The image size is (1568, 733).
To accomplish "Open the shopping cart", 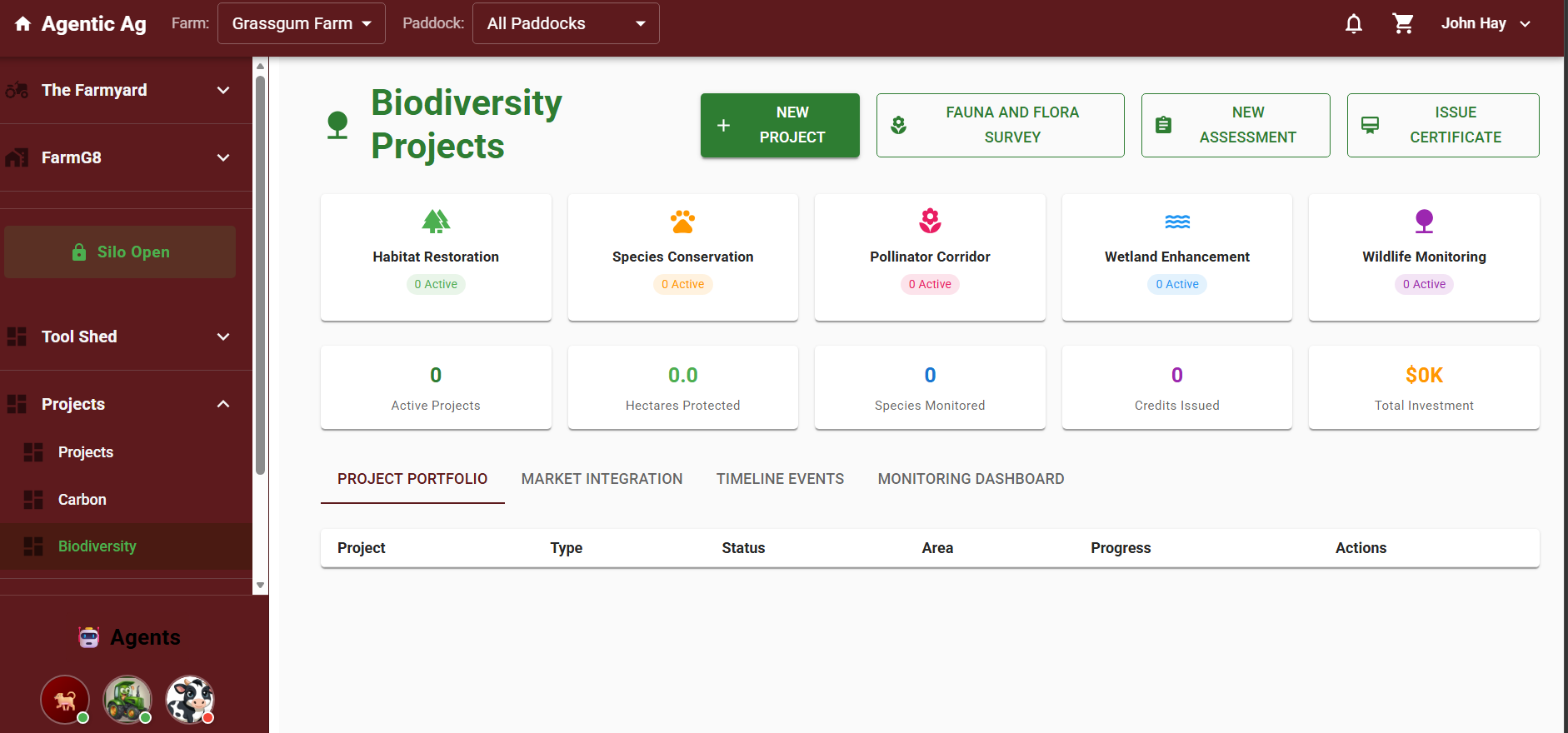I will point(1403,23).
